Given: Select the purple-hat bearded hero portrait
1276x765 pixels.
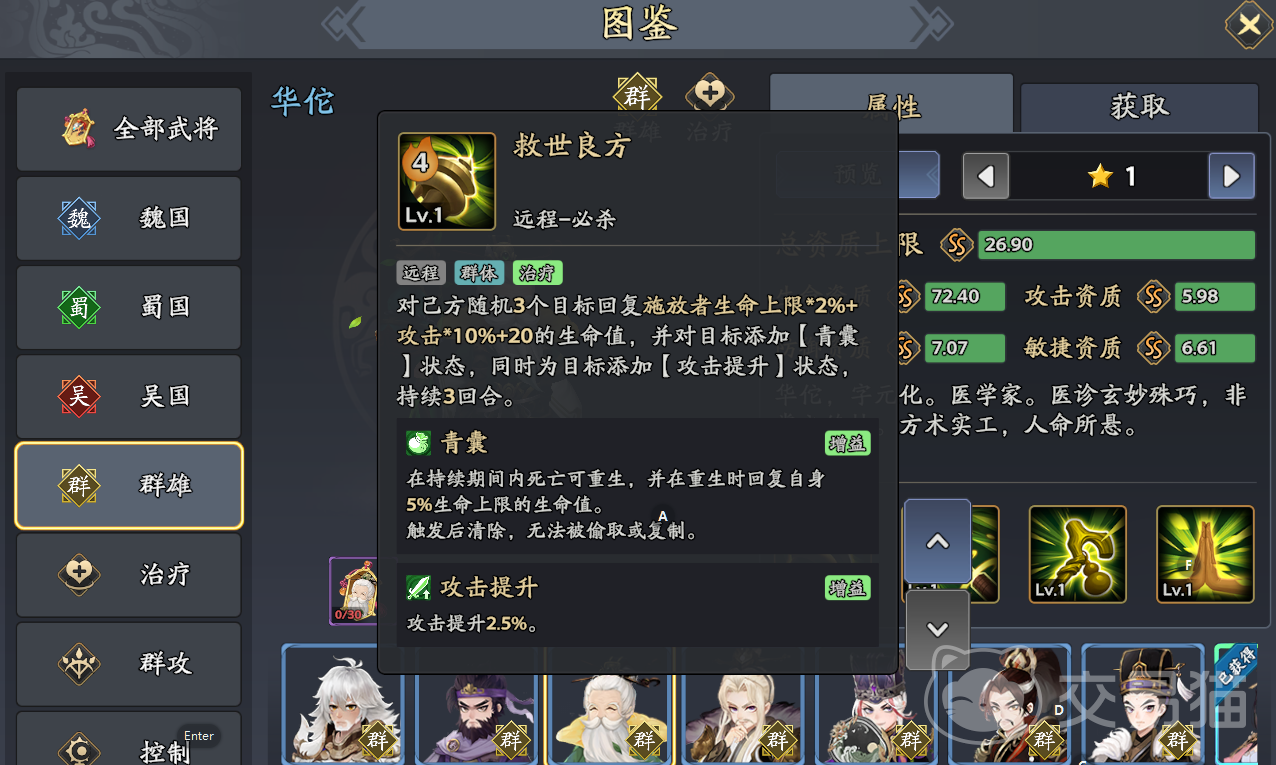Looking at the screenshot, I should click(x=477, y=704).
